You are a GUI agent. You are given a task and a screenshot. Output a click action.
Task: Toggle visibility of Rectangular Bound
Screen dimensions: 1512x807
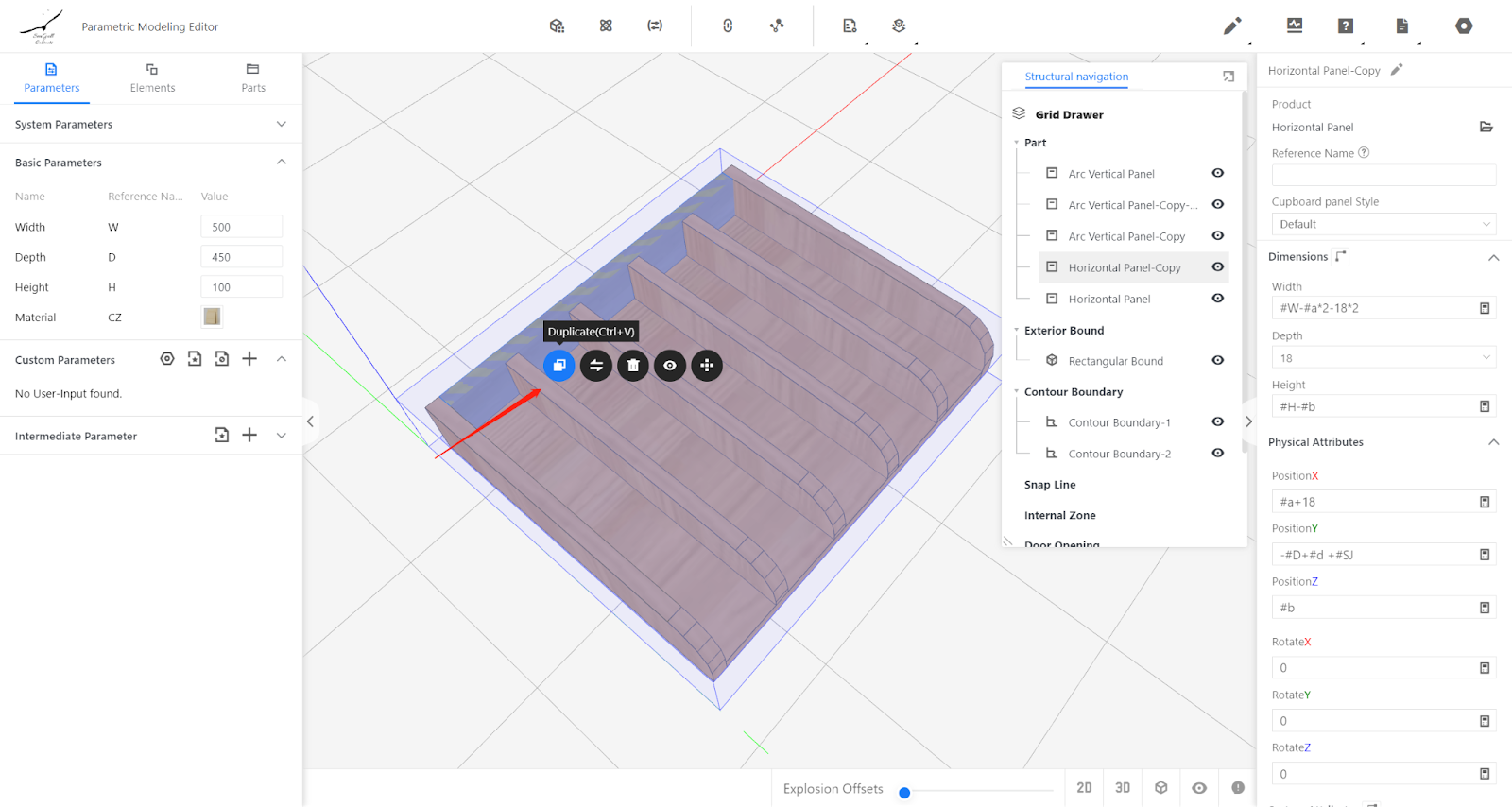[x=1217, y=360]
